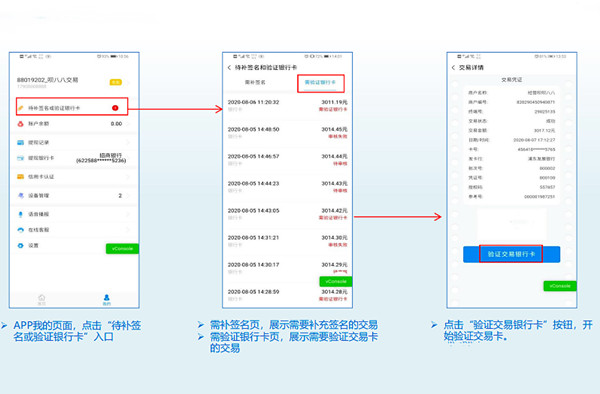Open the chevron beside 88019202 account header
The width and height of the screenshot is (600, 394).
[x=128, y=82]
